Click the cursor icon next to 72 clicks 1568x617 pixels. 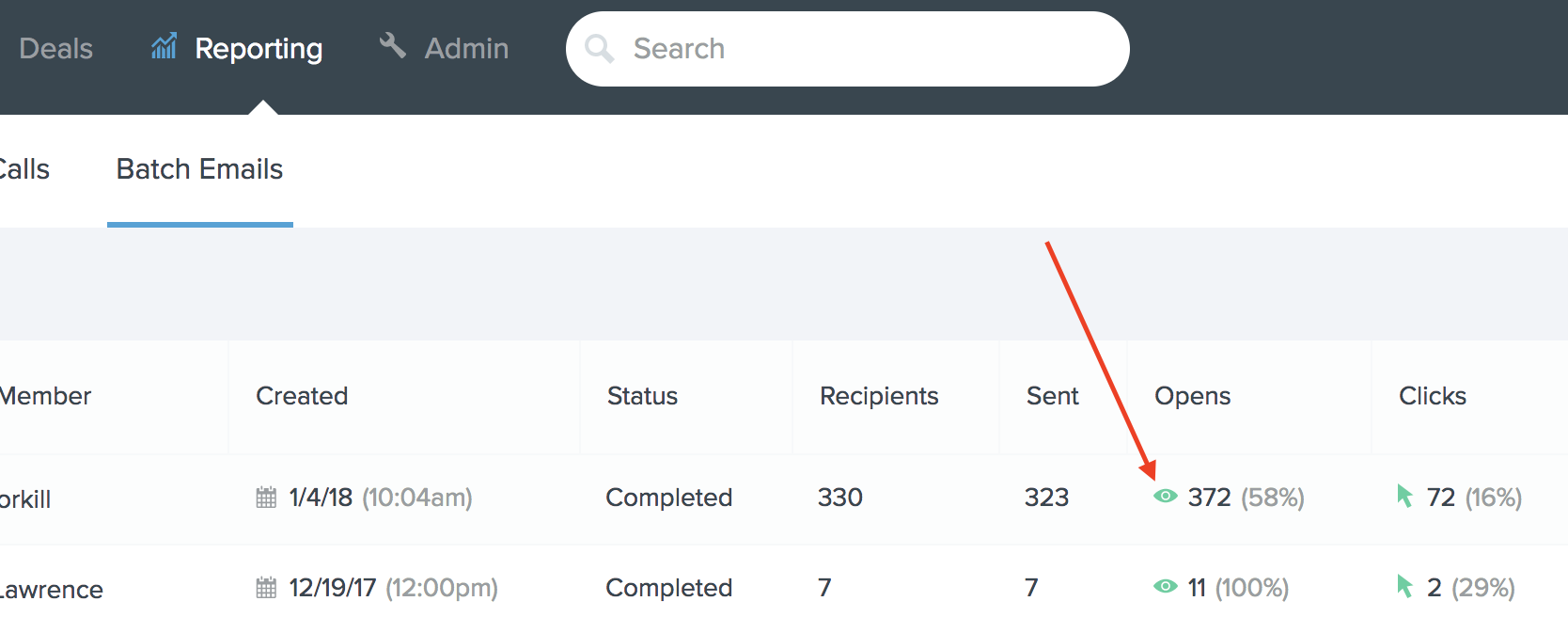1405,496
